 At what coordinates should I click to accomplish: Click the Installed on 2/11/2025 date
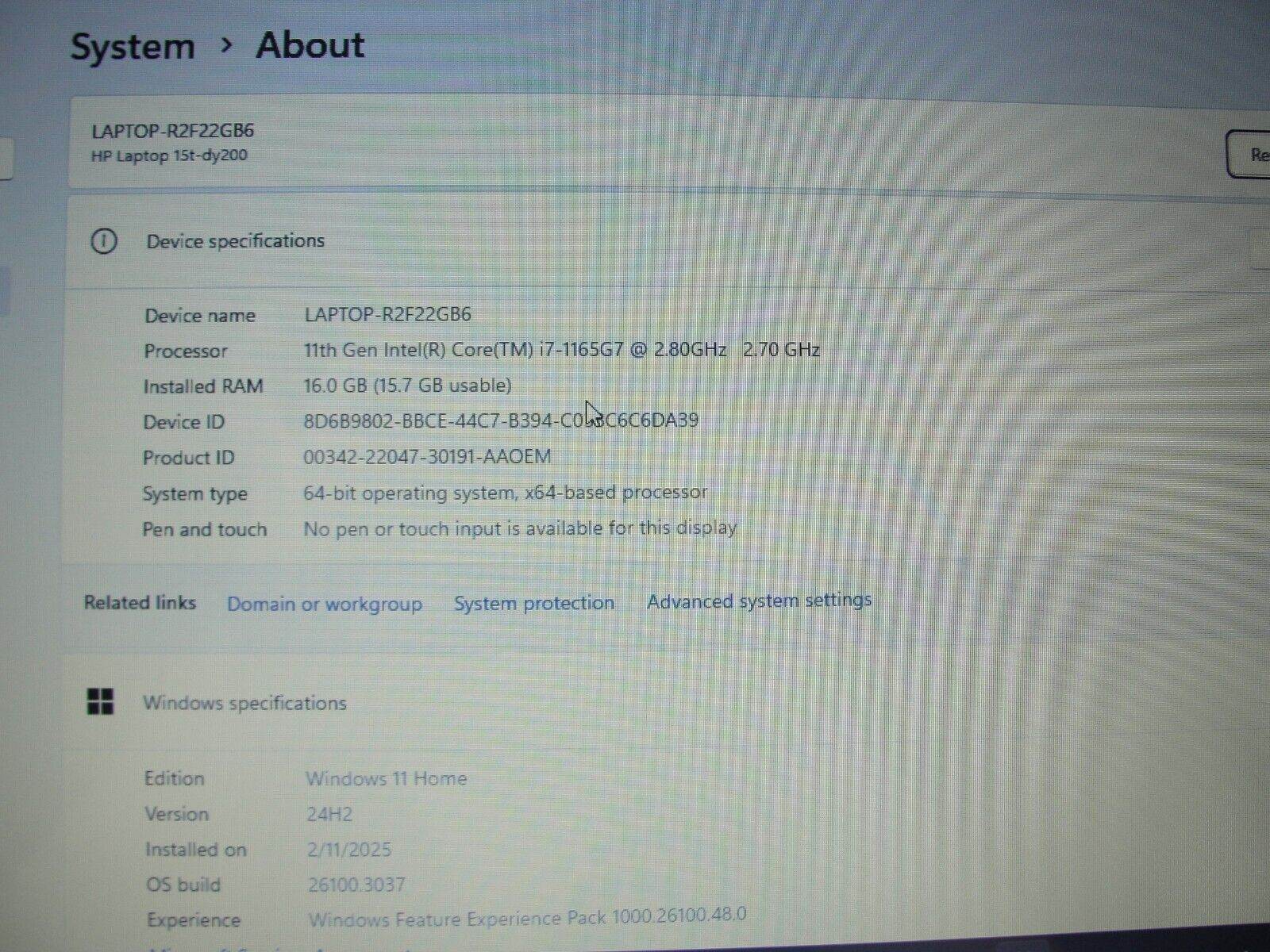click(349, 850)
